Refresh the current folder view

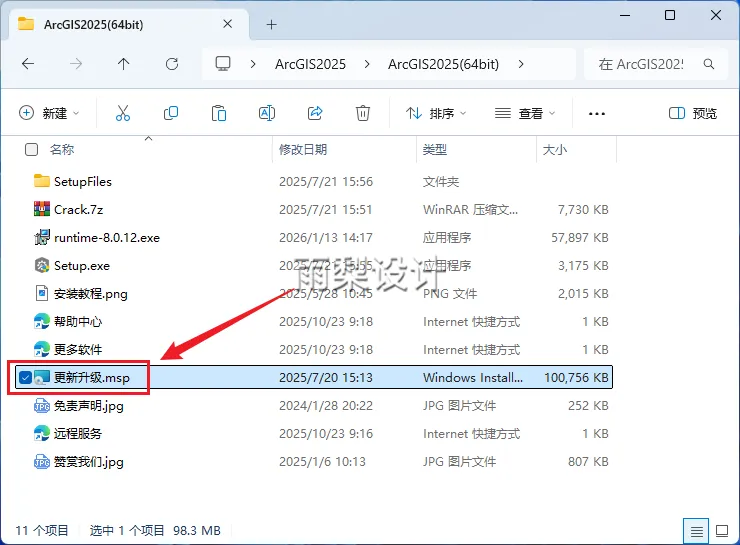172,64
